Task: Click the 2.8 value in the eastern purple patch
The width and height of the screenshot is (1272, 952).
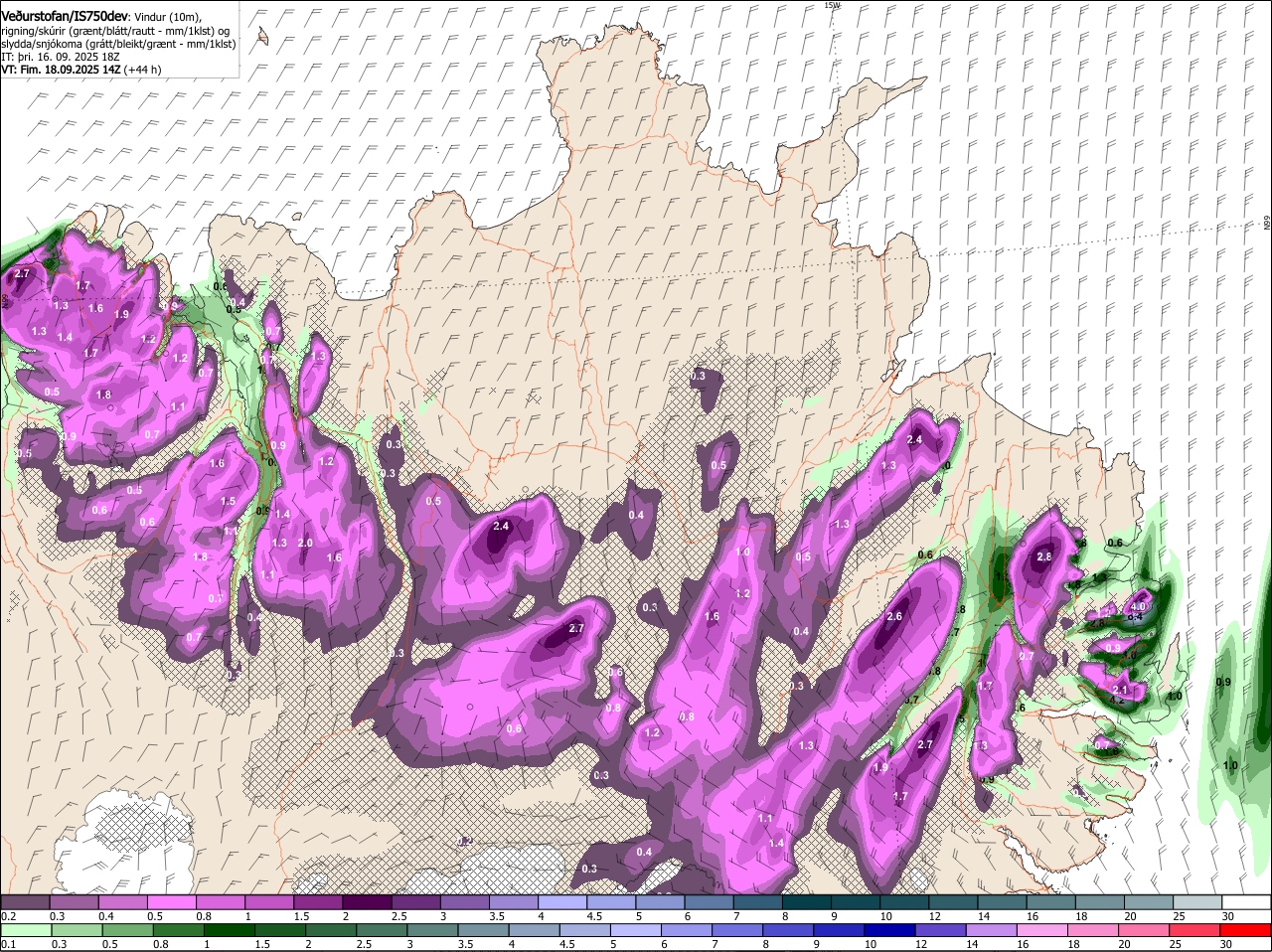Action: pos(1043,557)
